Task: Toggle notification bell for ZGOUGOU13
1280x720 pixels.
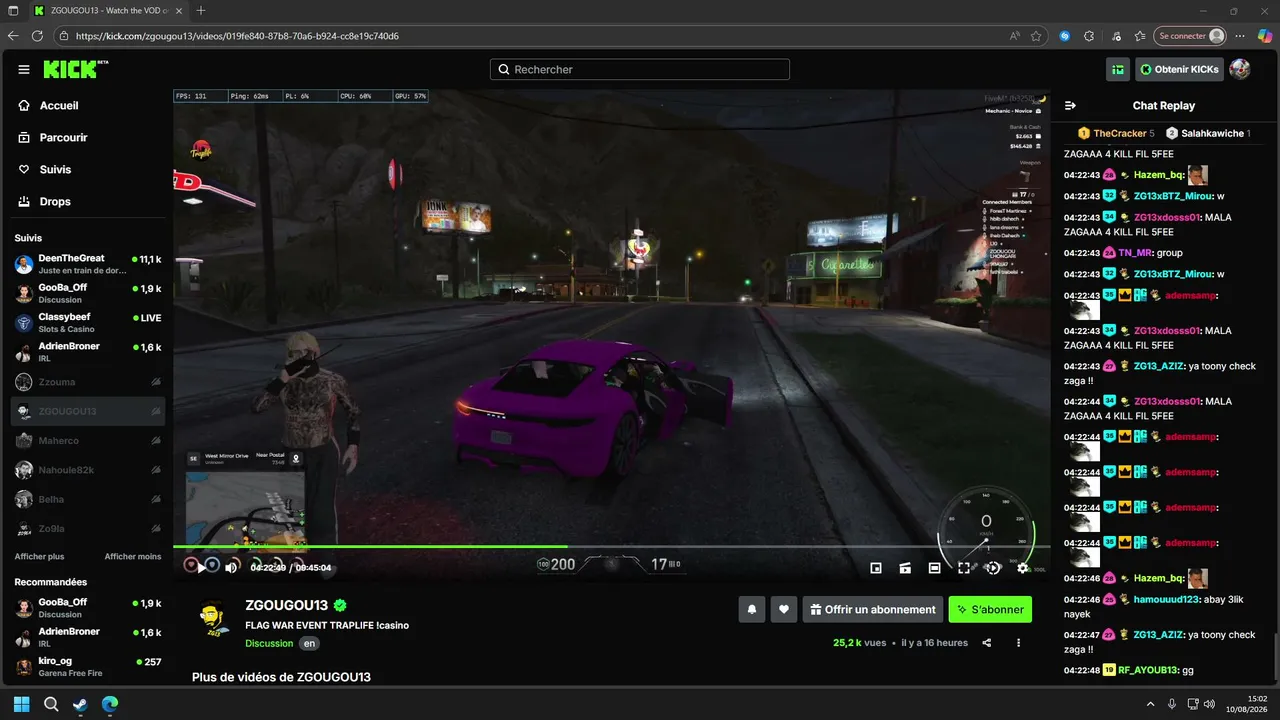Action: pyautogui.click(x=752, y=609)
